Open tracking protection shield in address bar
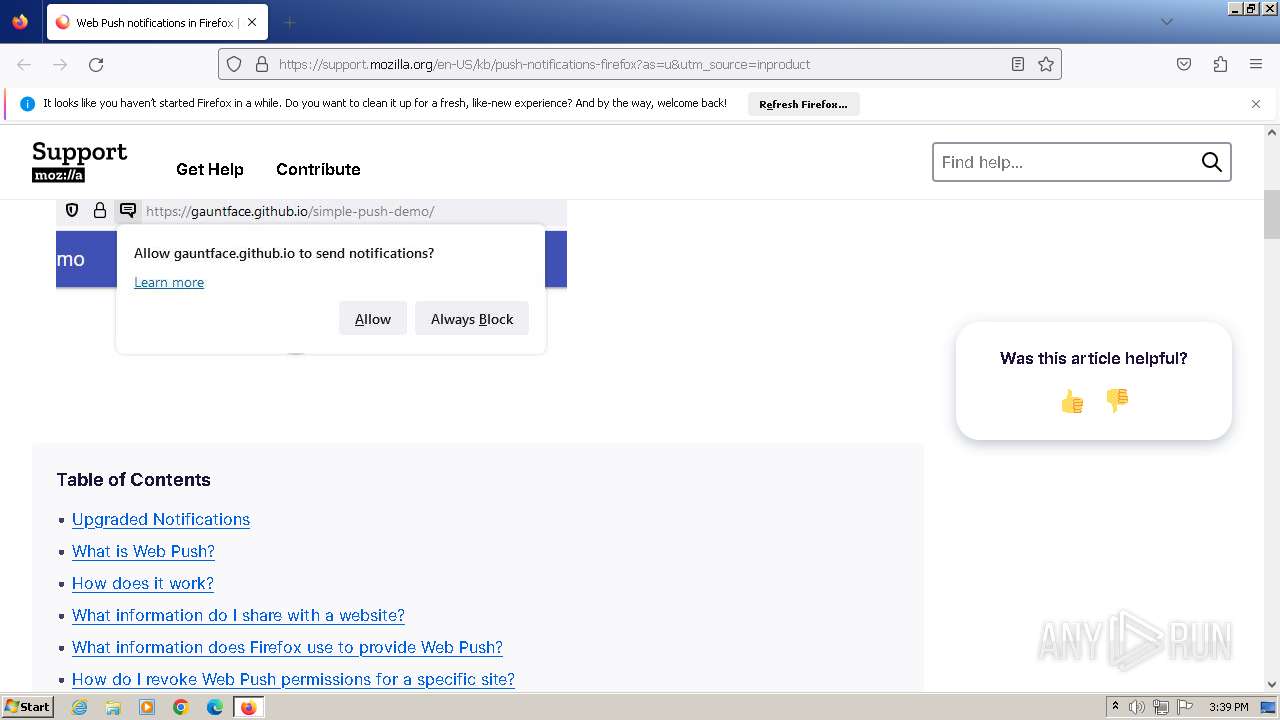Image resolution: width=1280 pixels, height=720 pixels. point(234,64)
